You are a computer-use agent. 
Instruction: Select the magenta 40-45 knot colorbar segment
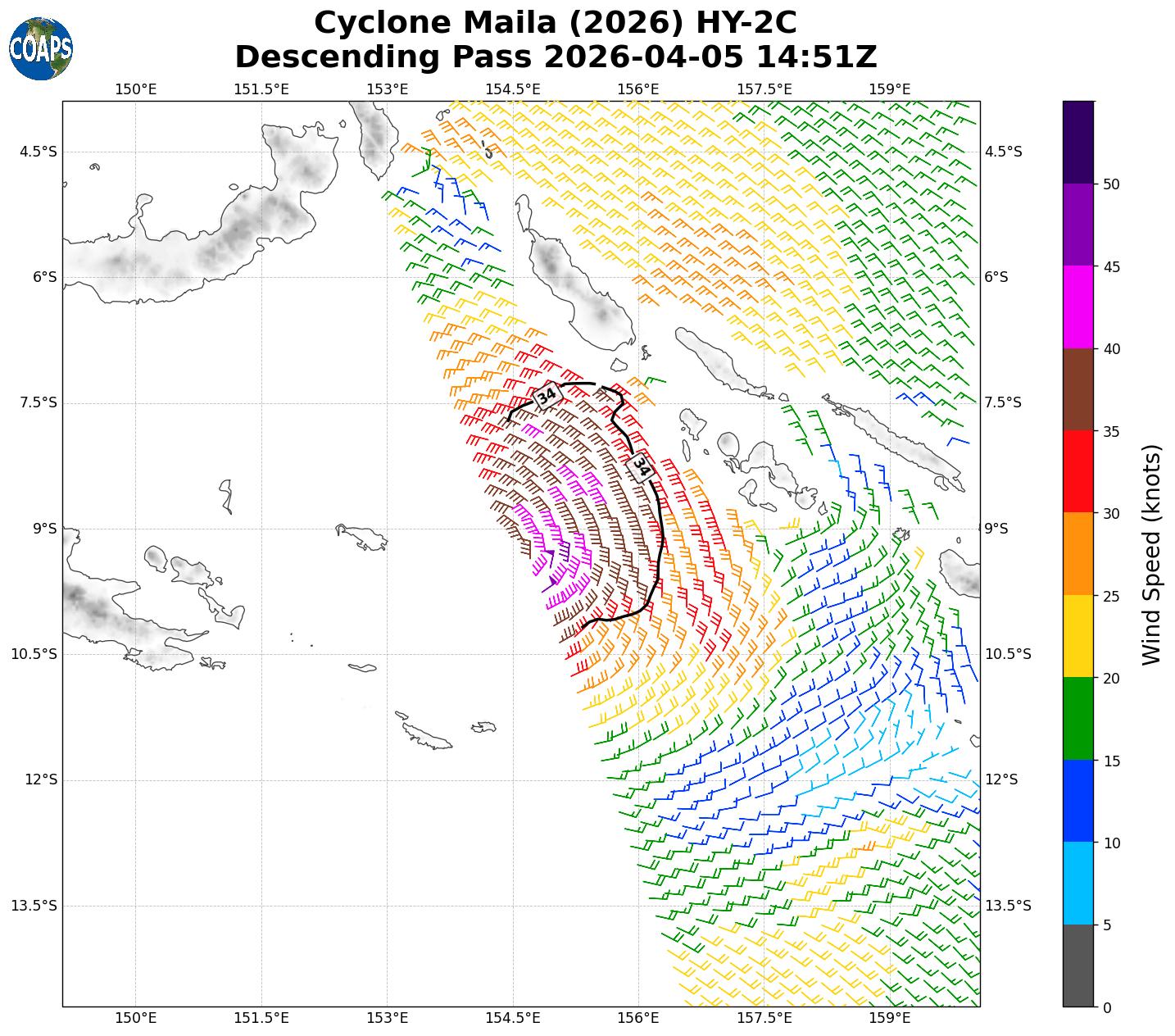pos(1077,307)
